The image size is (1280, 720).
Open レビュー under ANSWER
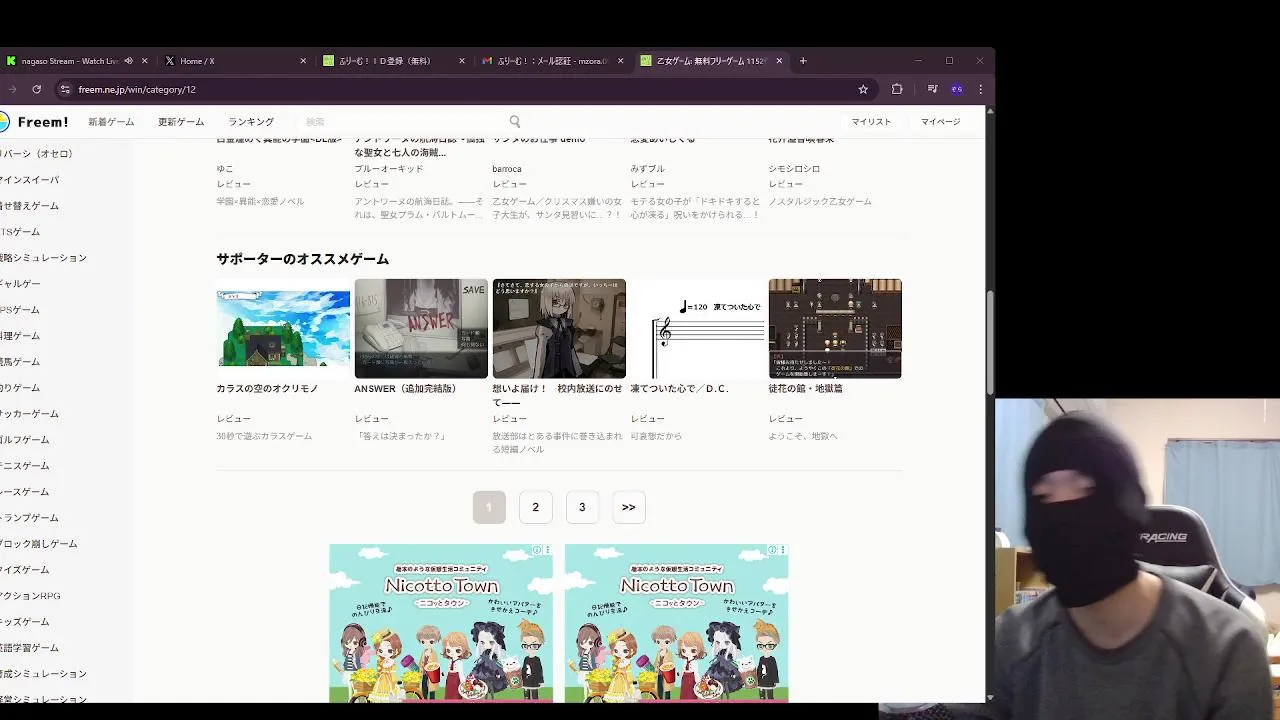click(371, 419)
